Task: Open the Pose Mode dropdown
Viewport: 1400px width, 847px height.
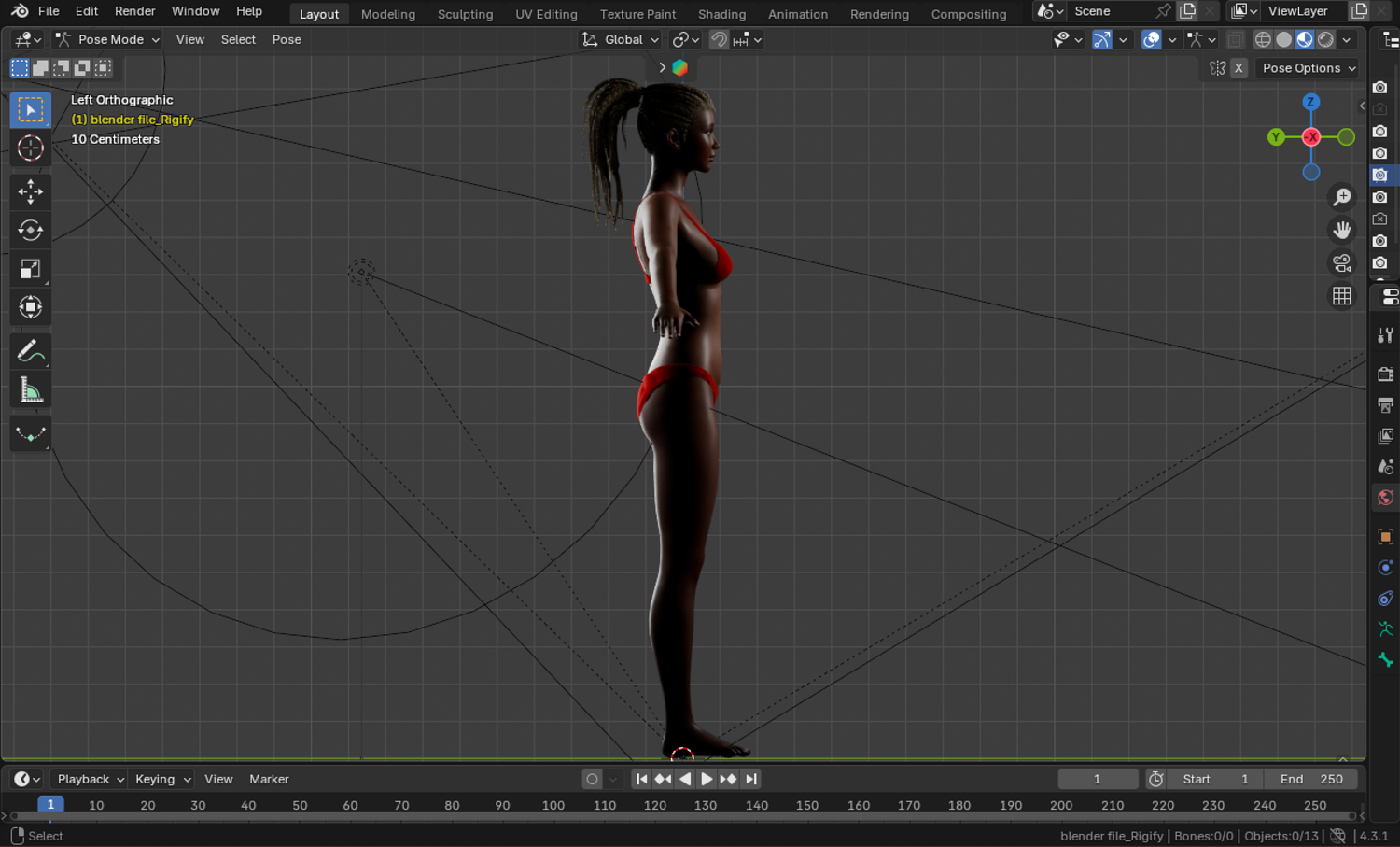Action: (107, 39)
